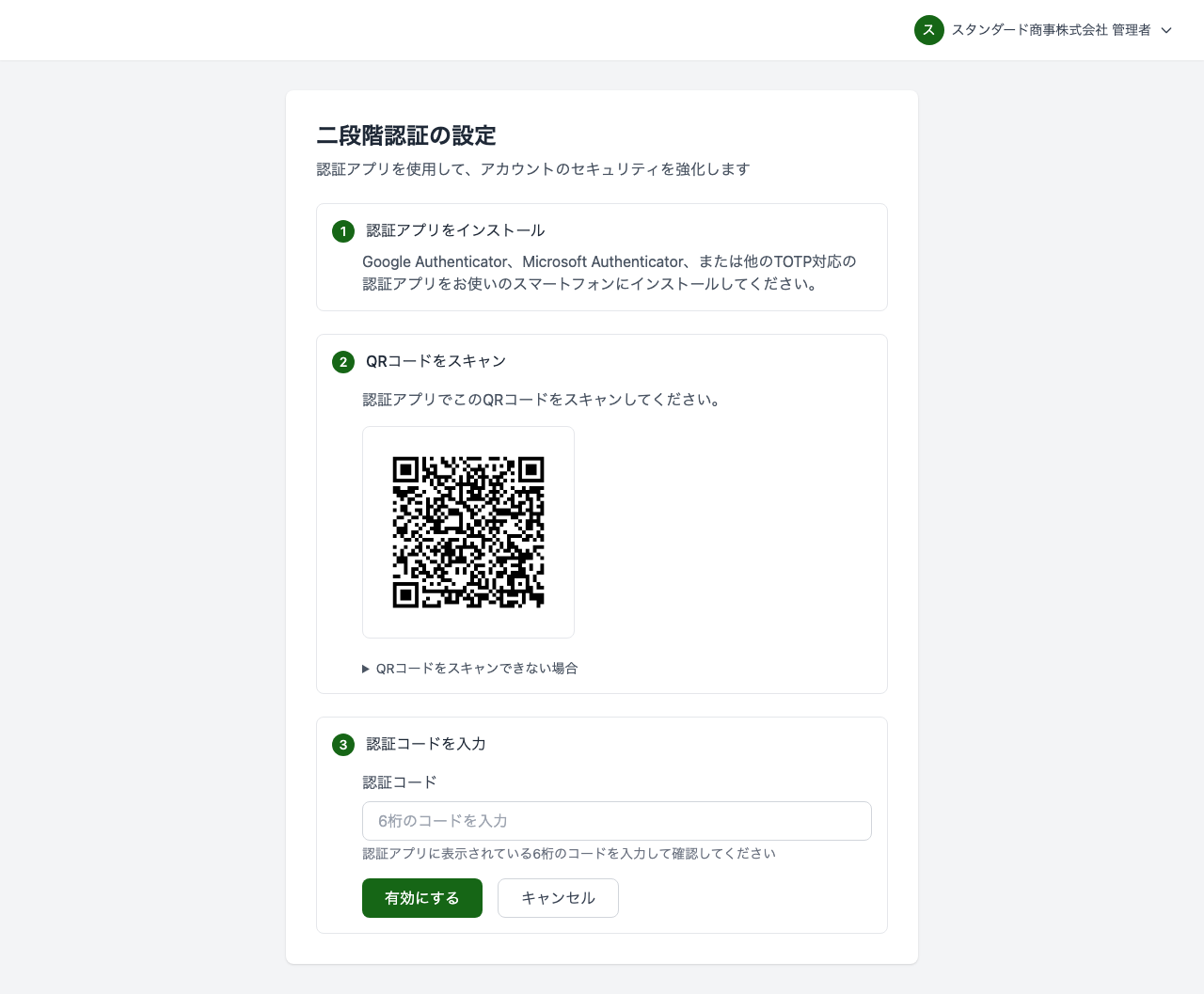
Task: Click the 二段階認証の設定 heading
Action: [405, 135]
